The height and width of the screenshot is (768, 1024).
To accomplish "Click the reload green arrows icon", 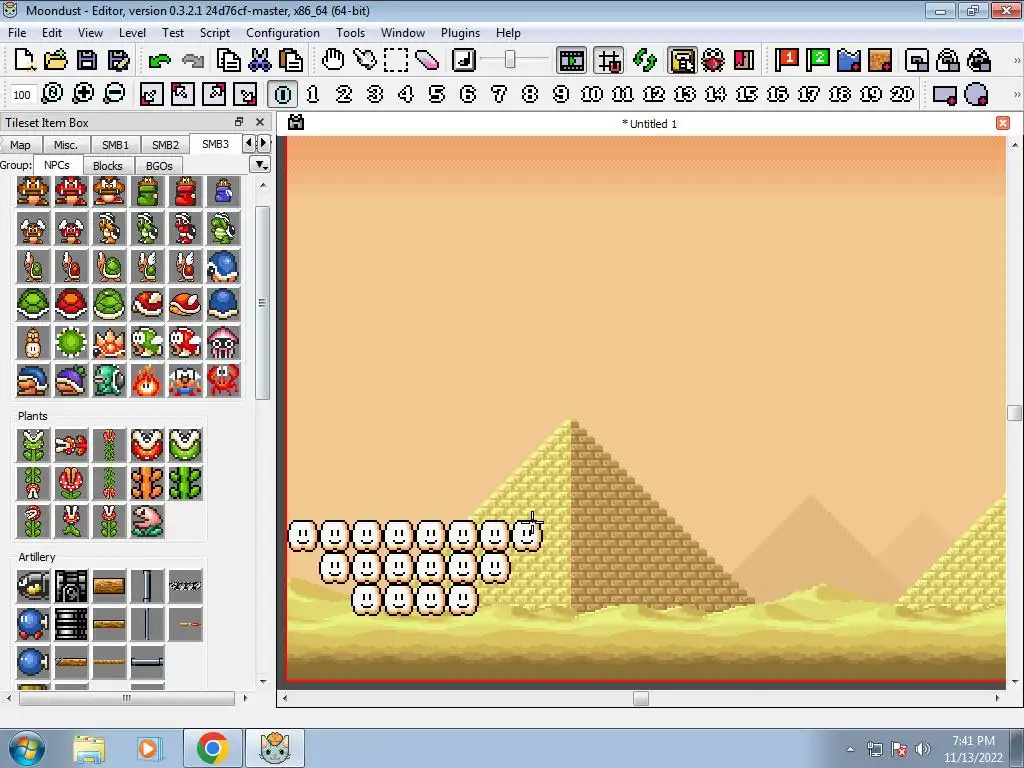I will tap(645, 61).
